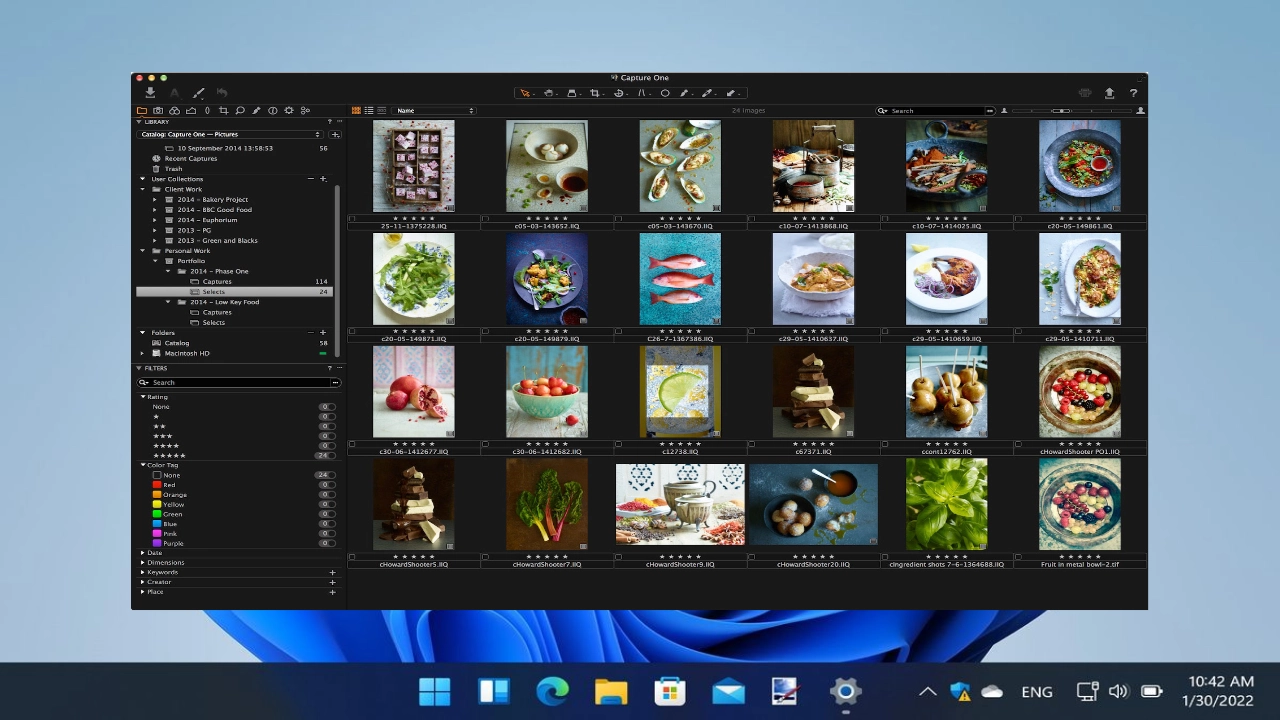Switch browser to list view
Viewport: 1280px width, 720px height.
[x=369, y=110]
